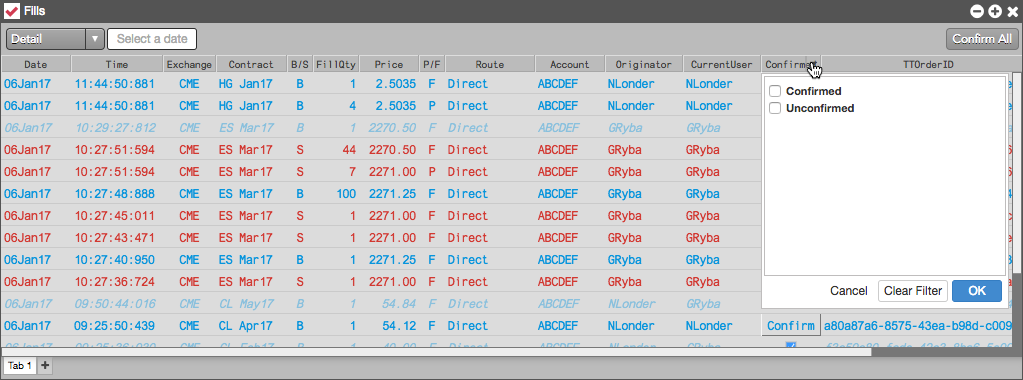Image resolution: width=1023 pixels, height=380 pixels.
Task: Click the CL Apr17 contract cell
Action: [x=246, y=326]
